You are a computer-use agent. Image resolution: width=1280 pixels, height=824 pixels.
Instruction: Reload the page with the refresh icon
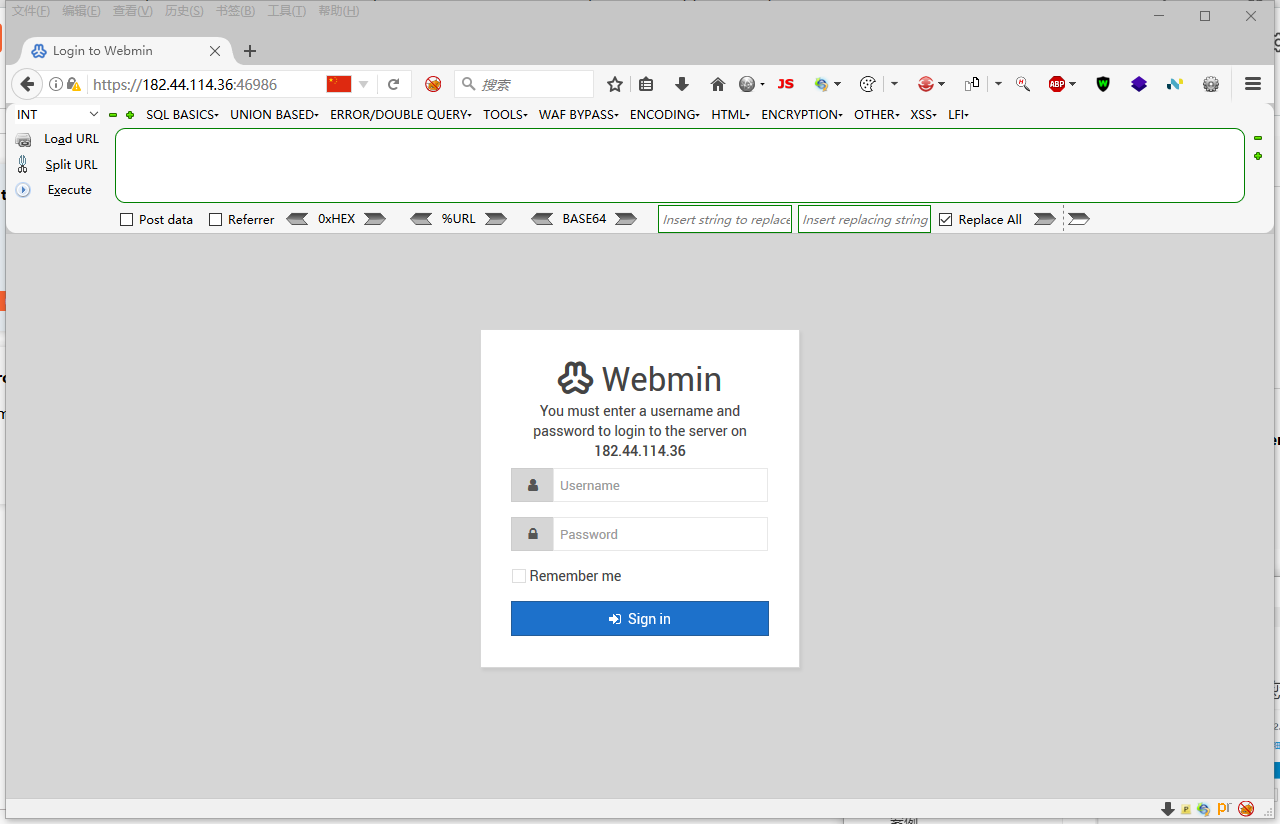point(394,84)
